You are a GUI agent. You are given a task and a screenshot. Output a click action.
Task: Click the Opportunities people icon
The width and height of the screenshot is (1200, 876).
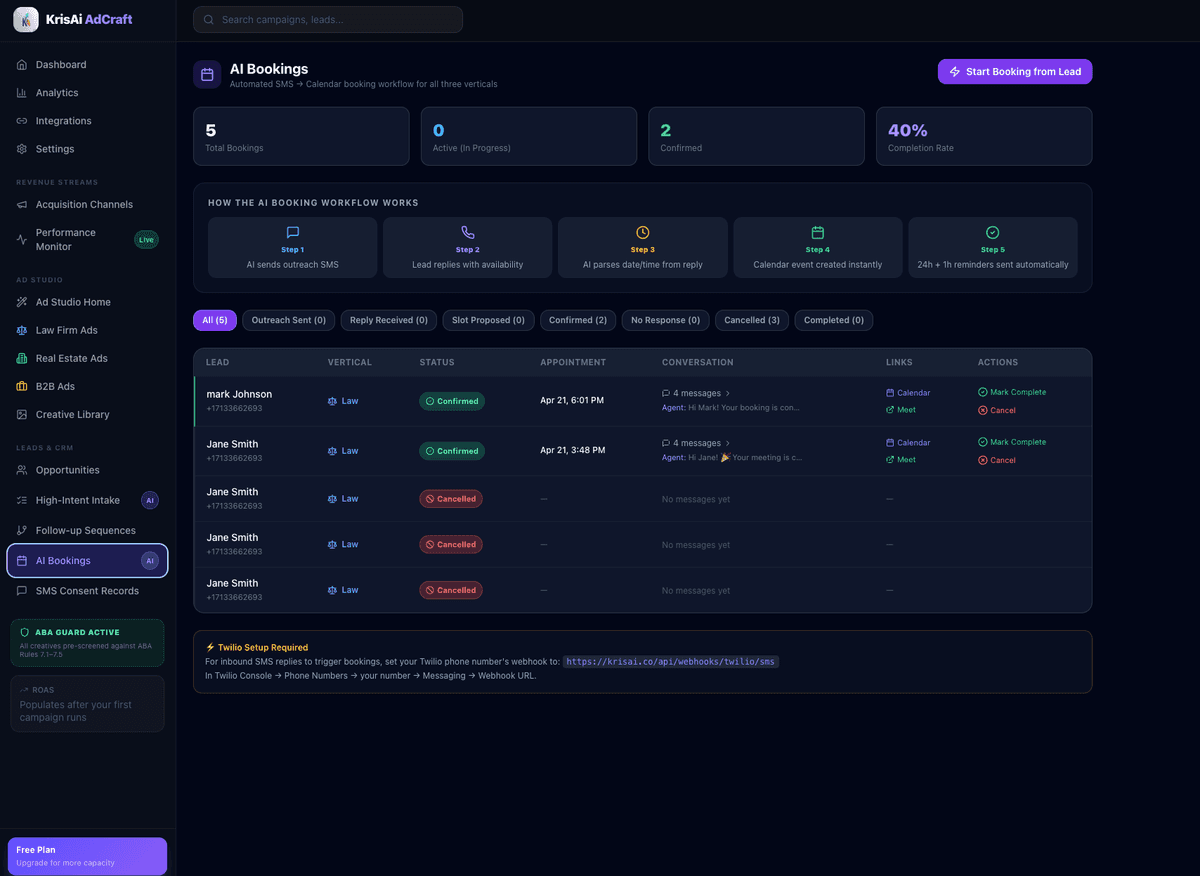(x=22, y=470)
